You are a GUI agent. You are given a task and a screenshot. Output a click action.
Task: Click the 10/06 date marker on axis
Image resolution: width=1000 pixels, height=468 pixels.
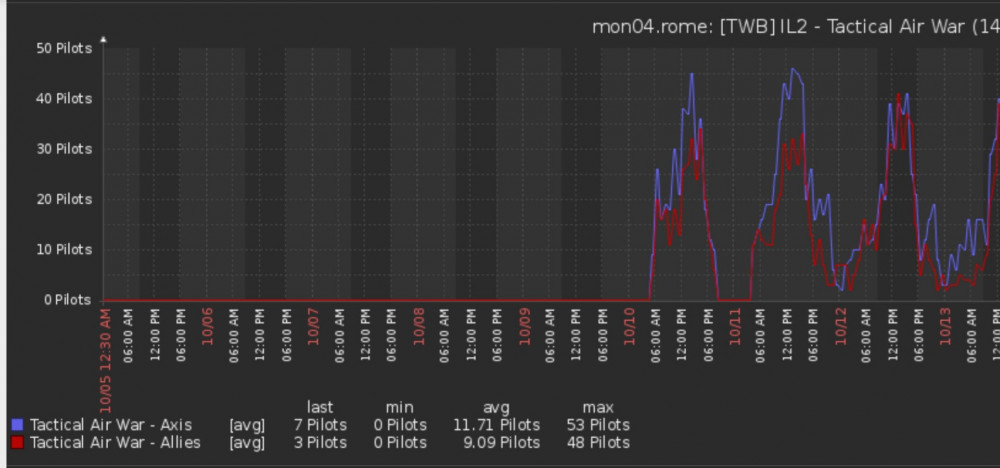click(207, 328)
